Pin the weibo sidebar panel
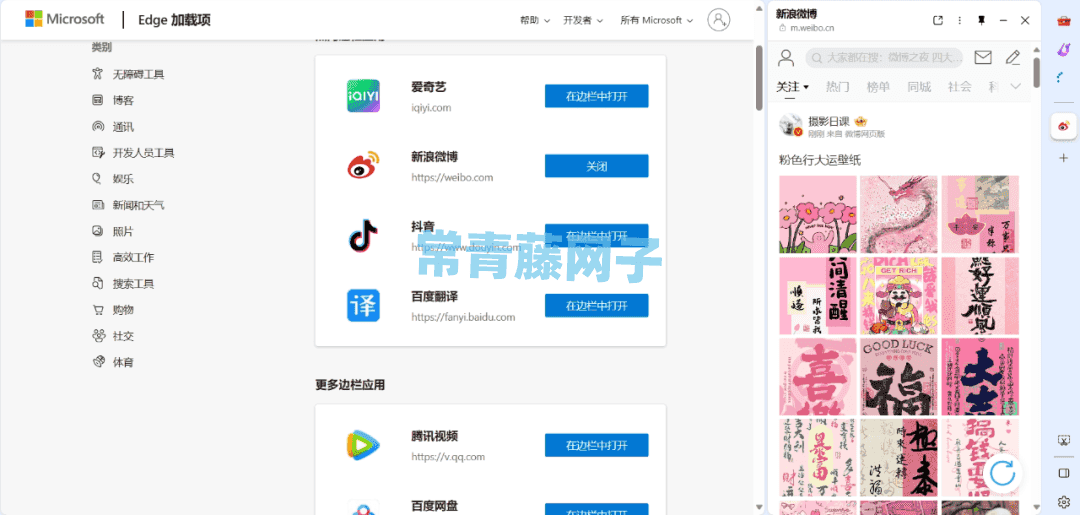Image resolution: width=1080 pixels, height=515 pixels. 982,21
